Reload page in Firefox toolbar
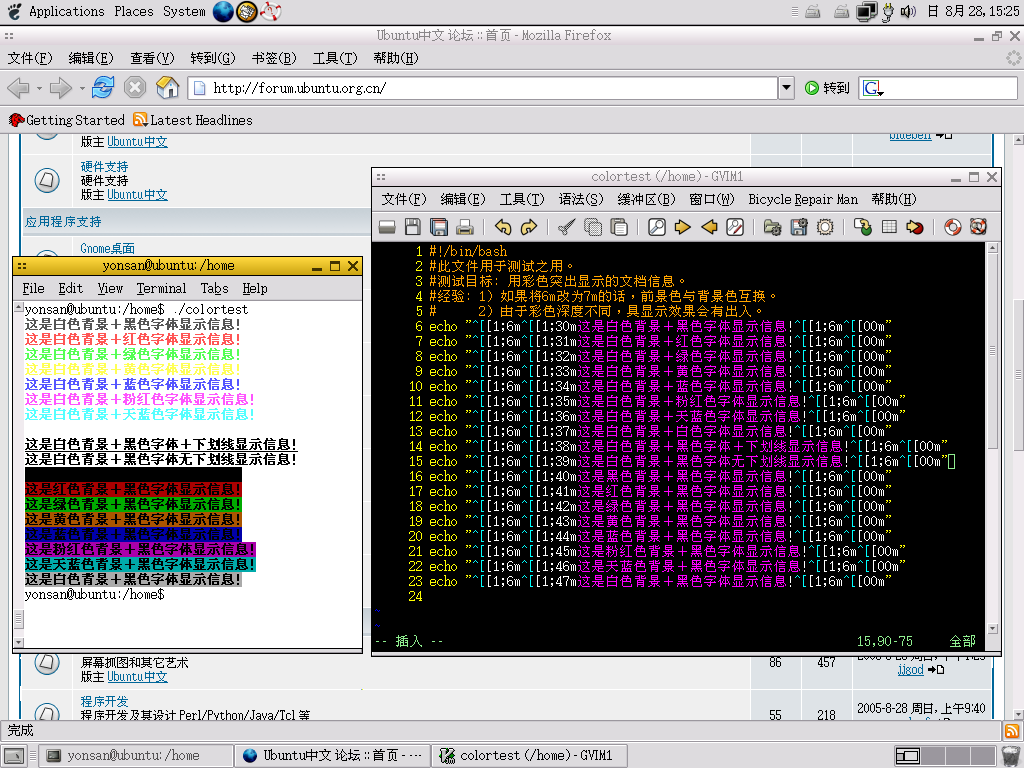This screenshot has width=1024, height=768. point(103,87)
